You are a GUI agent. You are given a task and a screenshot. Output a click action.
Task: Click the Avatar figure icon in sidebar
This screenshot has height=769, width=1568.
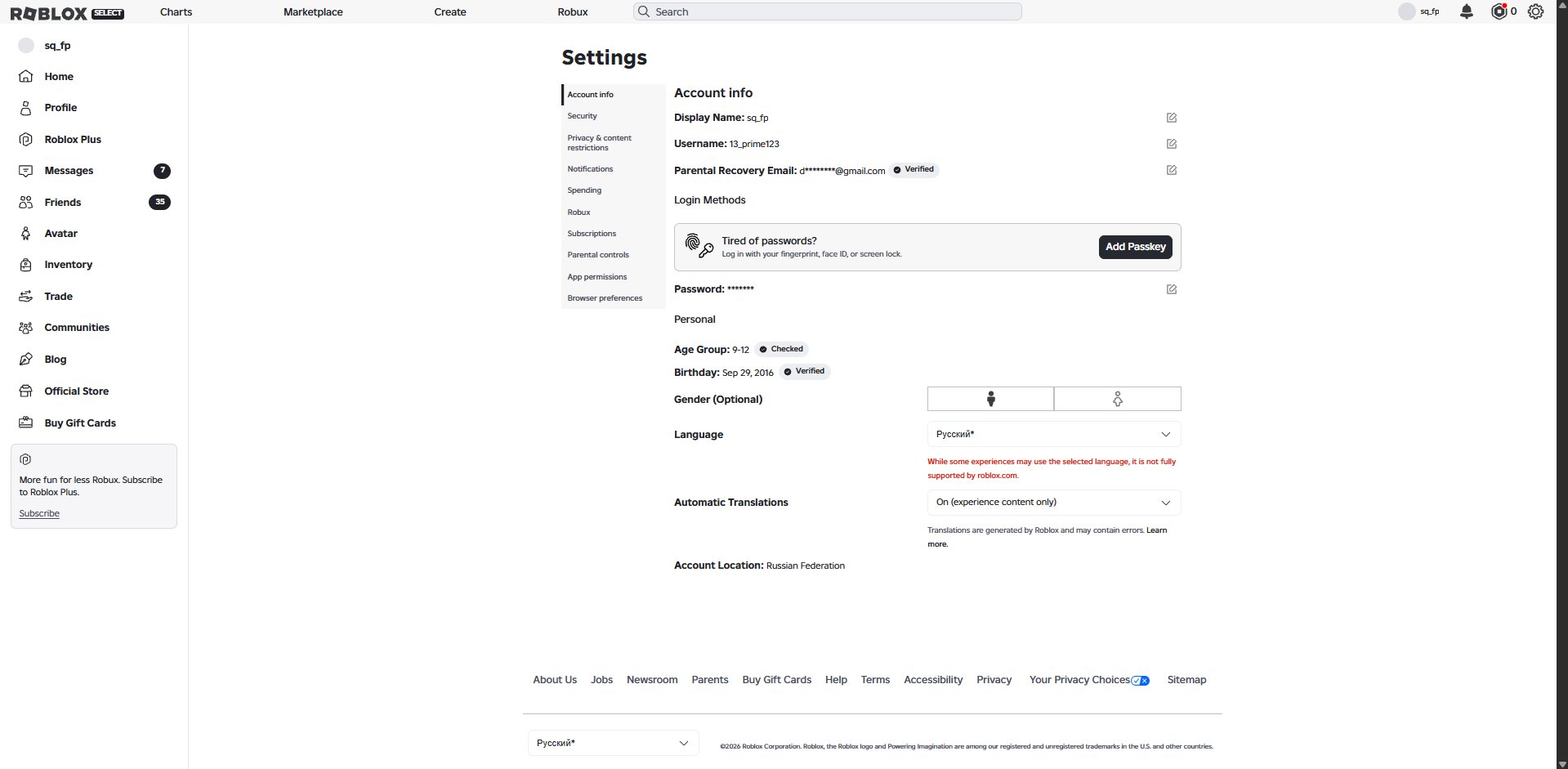tap(26, 234)
